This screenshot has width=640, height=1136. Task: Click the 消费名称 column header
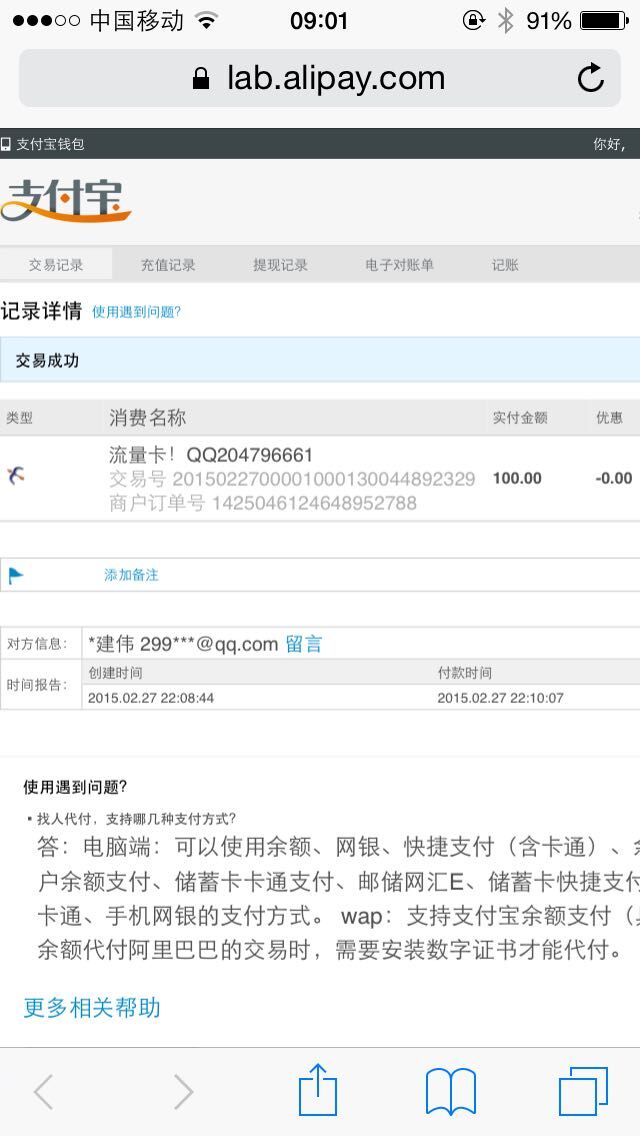[x=148, y=417]
